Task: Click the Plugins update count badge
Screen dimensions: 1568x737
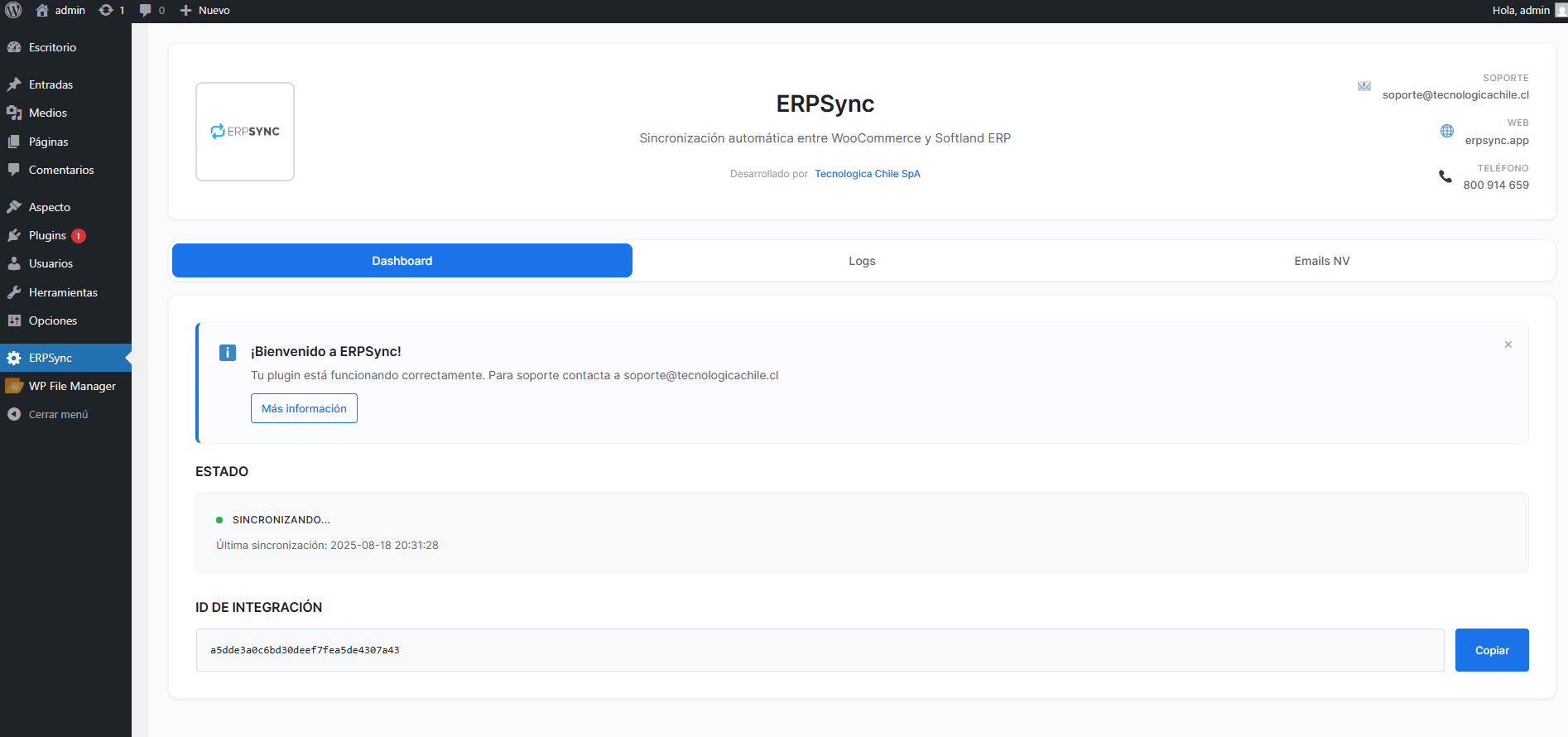Action: tap(79, 236)
